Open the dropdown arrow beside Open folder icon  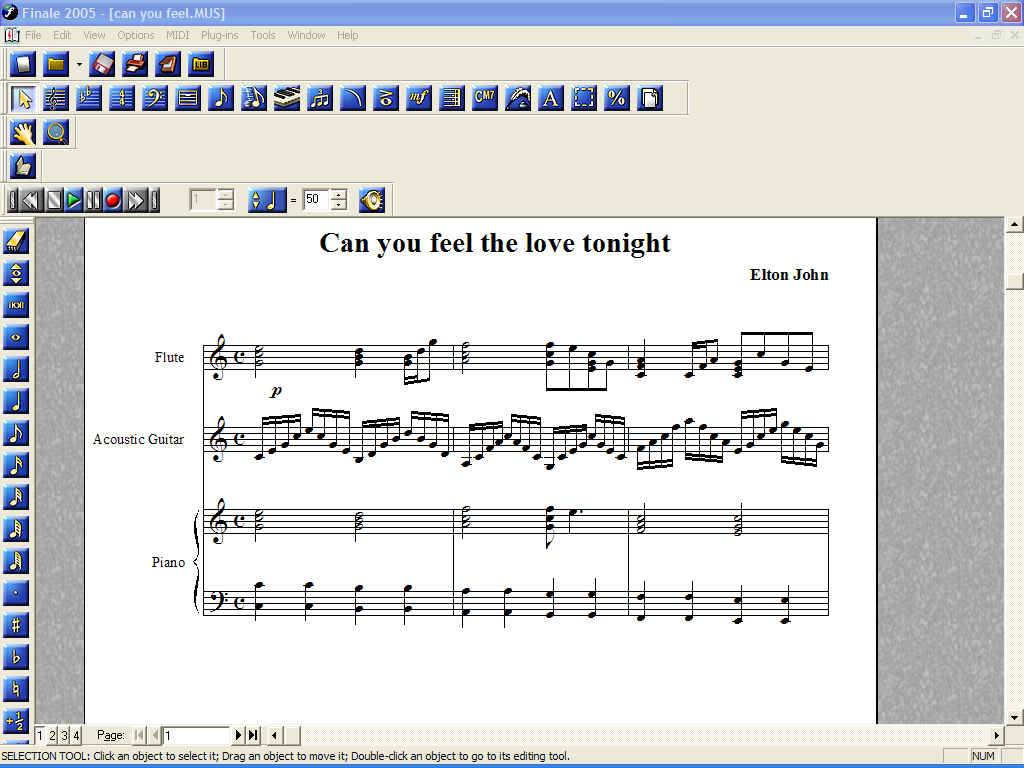[79, 65]
